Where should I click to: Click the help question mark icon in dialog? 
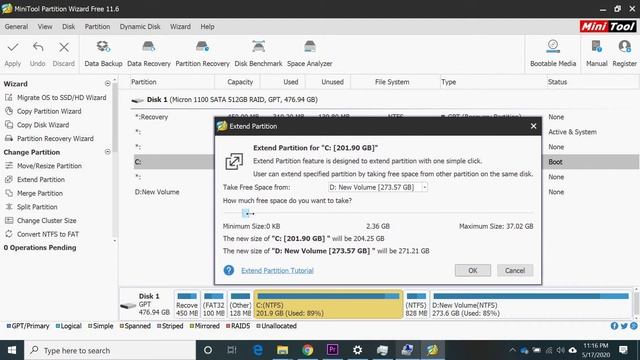[x=229, y=270]
